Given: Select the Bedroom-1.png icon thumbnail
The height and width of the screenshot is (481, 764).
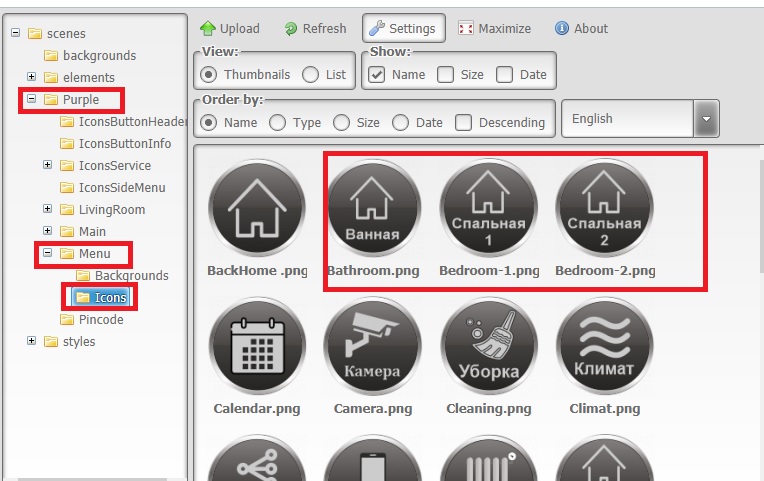Looking at the screenshot, I should [489, 208].
